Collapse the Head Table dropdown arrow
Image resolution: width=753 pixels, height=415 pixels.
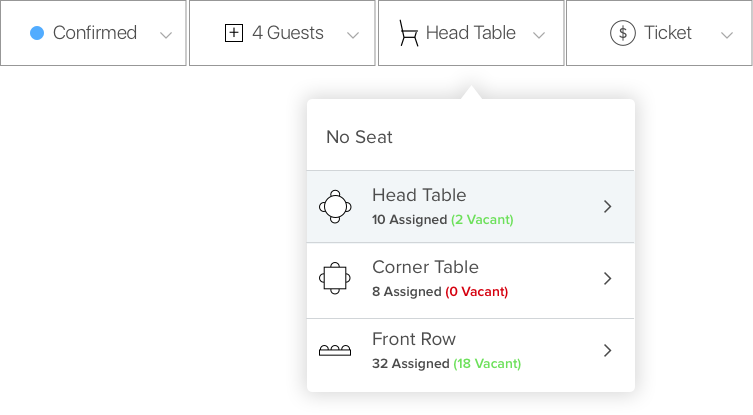pyautogui.click(x=539, y=35)
